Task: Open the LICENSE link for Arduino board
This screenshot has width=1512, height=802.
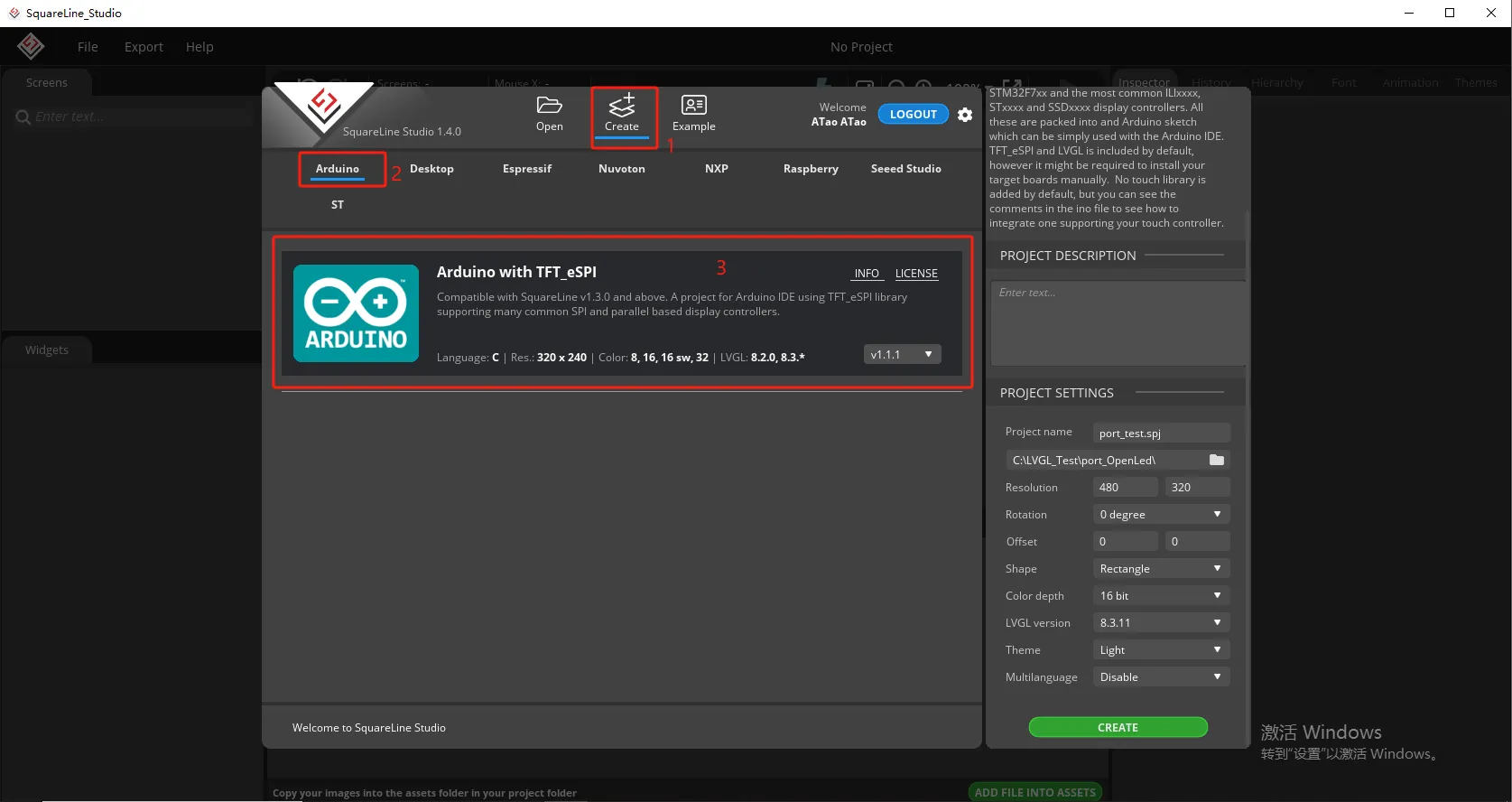Action: coord(916,274)
